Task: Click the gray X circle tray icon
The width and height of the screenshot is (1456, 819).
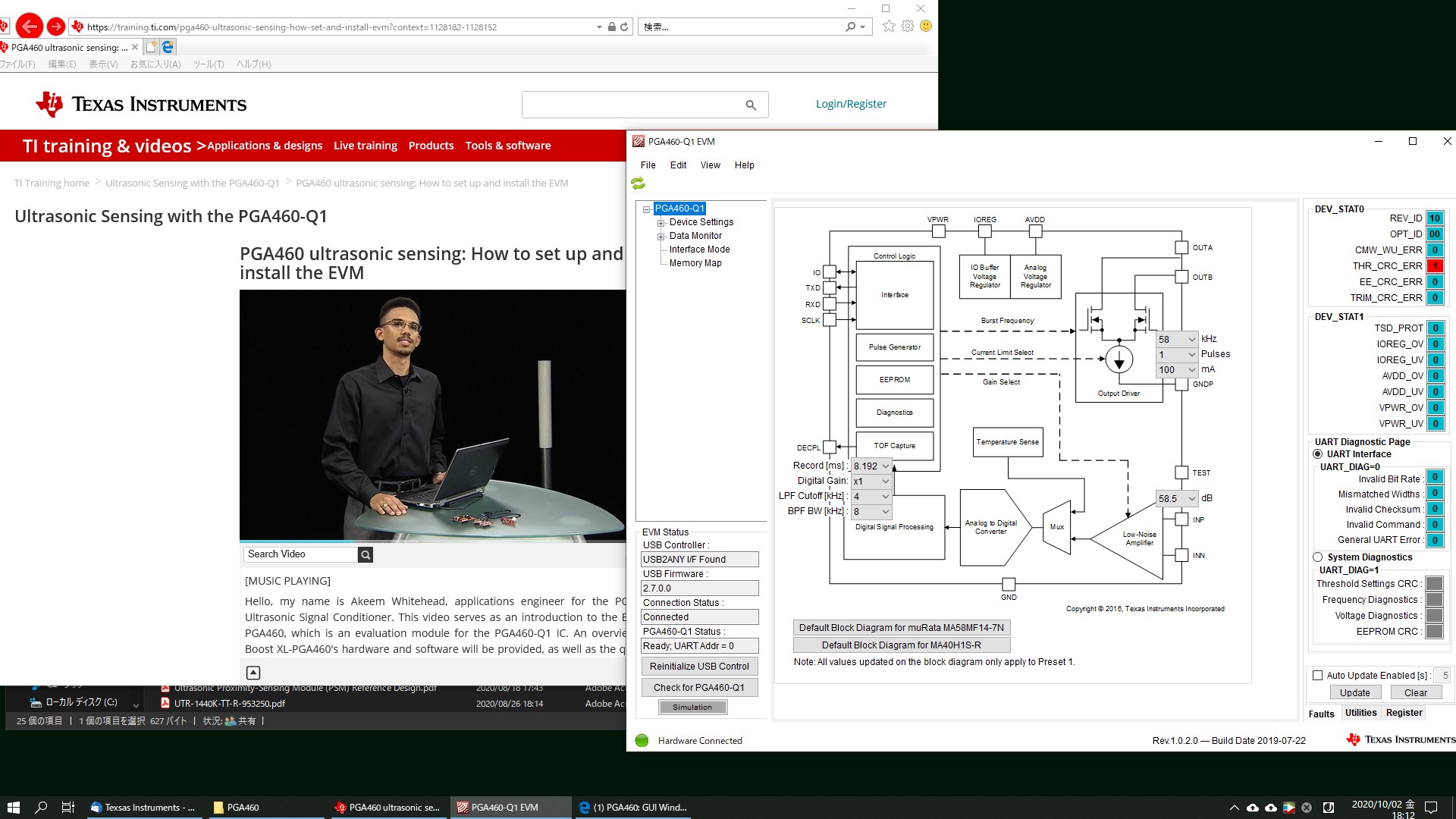Action: point(1307,808)
